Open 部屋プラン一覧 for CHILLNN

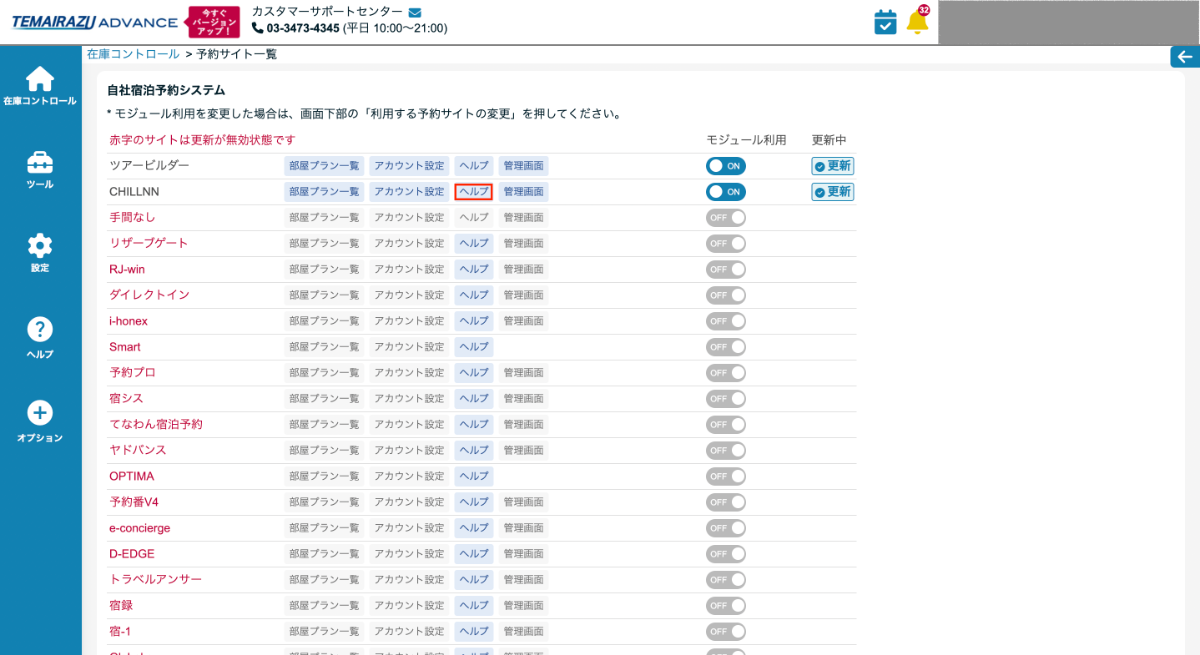pos(323,191)
